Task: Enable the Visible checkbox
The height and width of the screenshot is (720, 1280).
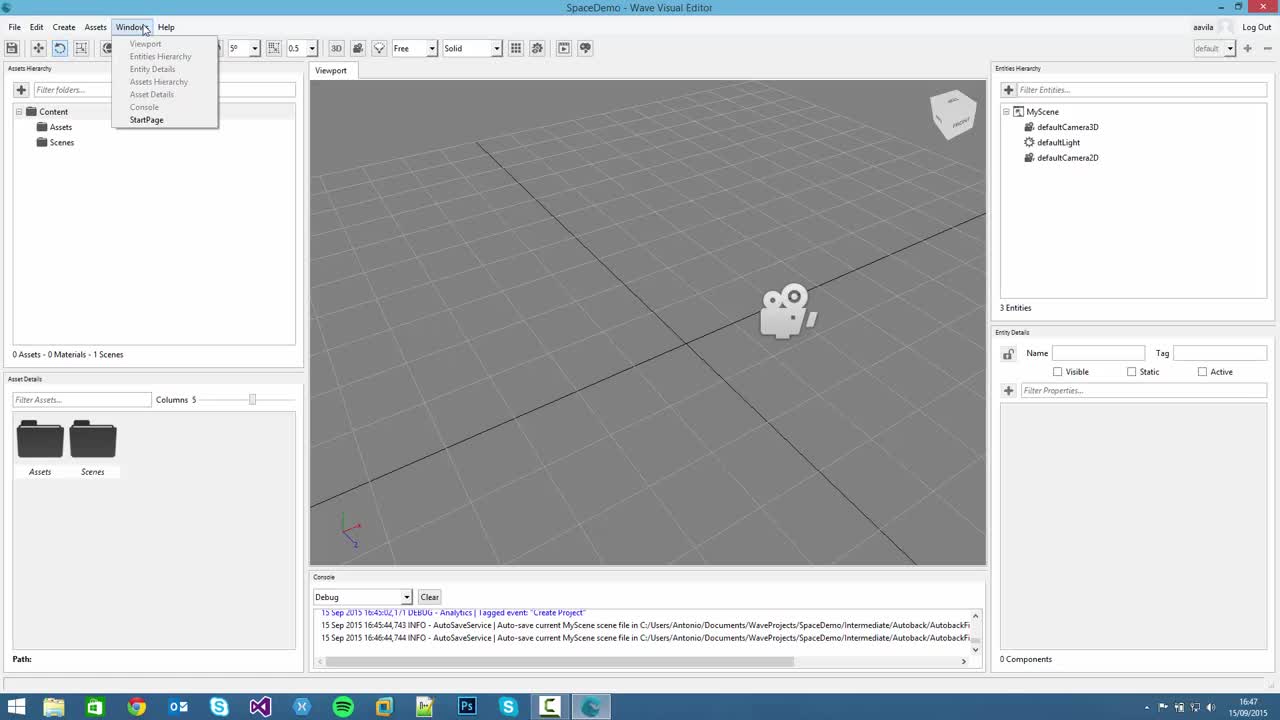Action: (x=1057, y=372)
